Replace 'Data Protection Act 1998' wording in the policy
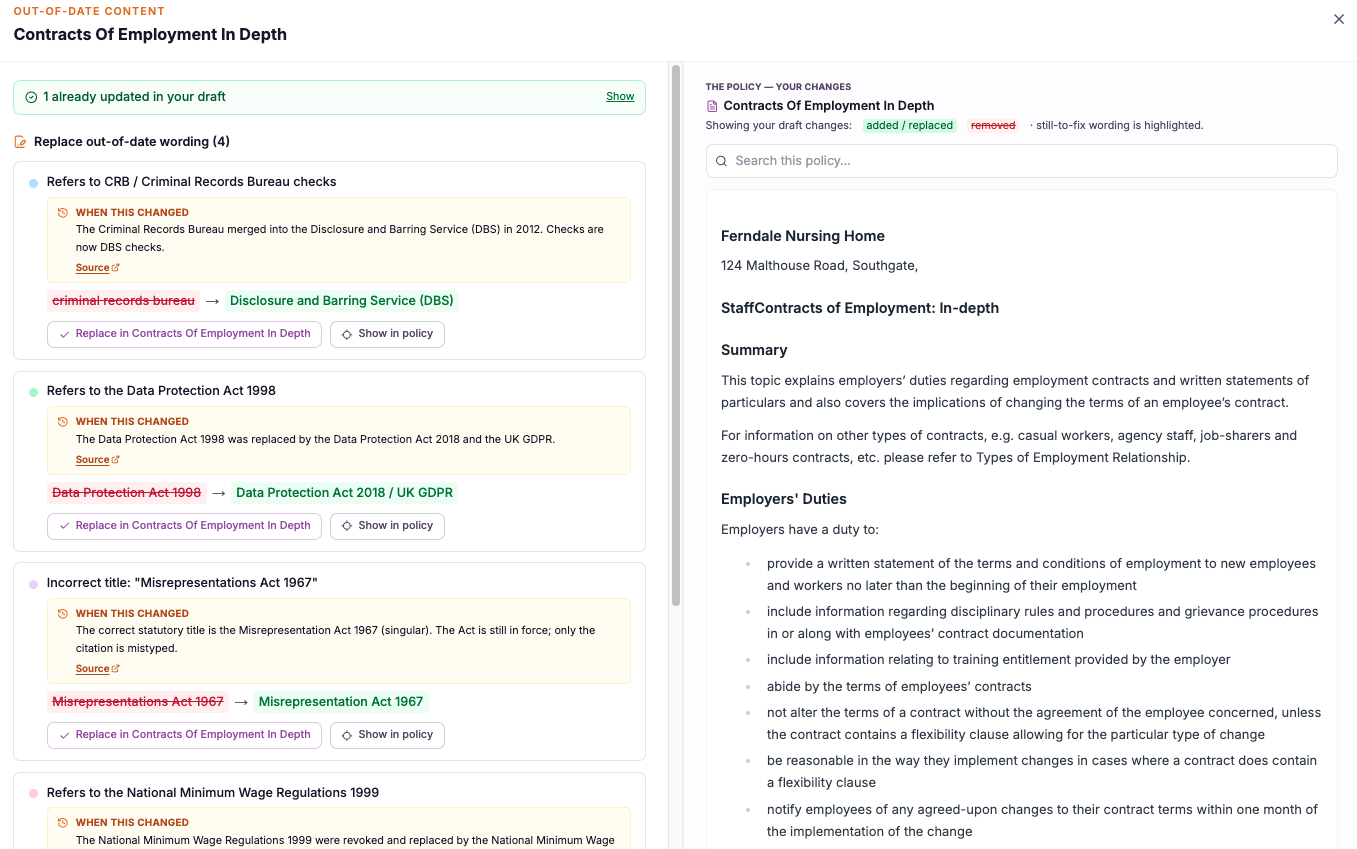The height and width of the screenshot is (849, 1357). tap(184, 526)
